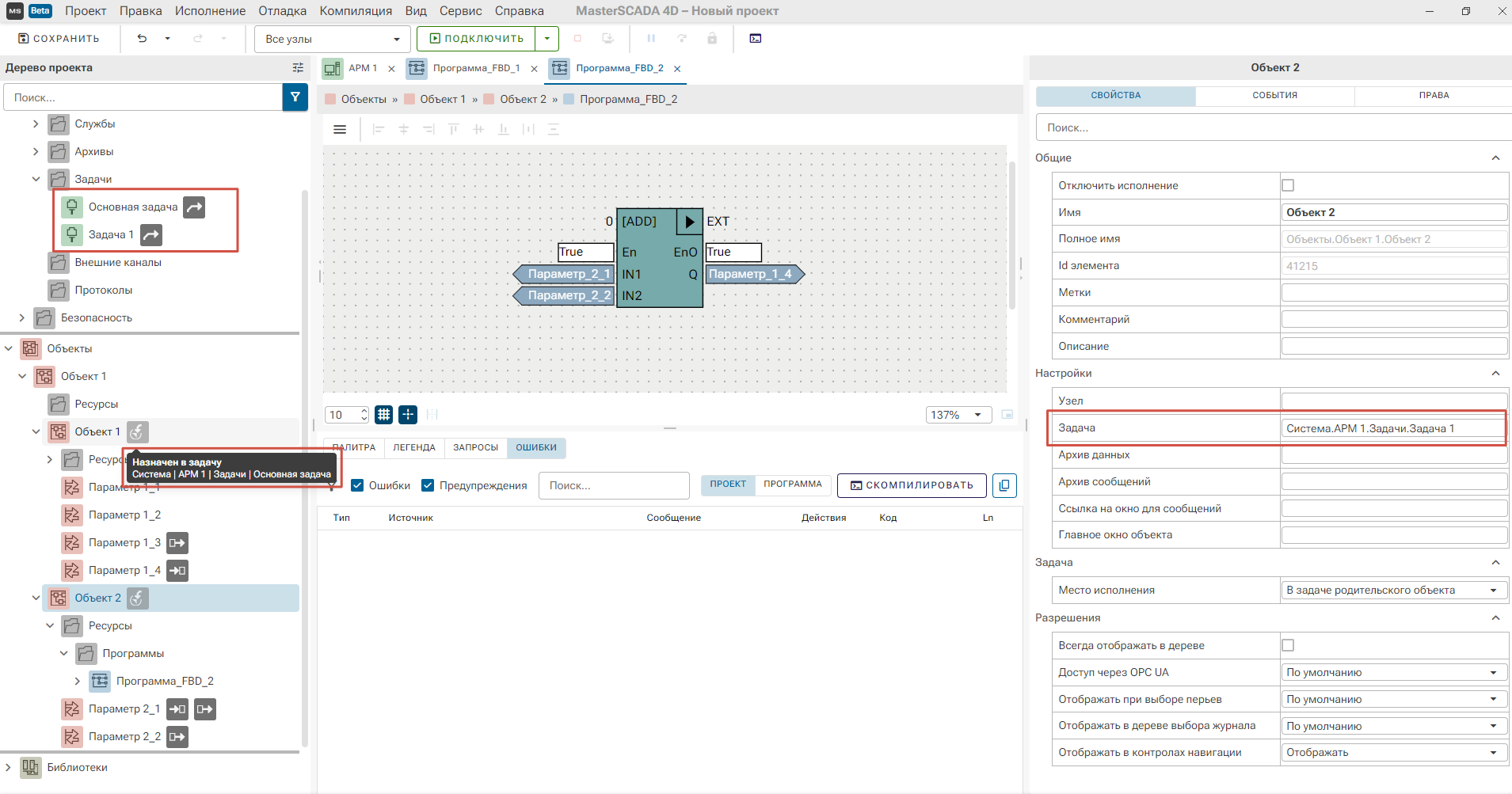
Task: Click the output link icon of Параметр 1_3
Action: tap(177, 543)
